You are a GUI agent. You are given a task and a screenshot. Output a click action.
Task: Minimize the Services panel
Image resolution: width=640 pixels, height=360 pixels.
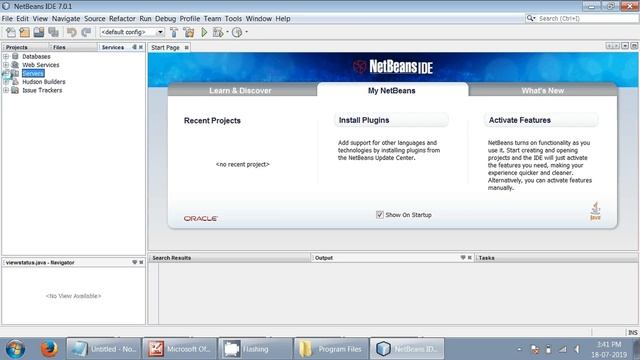tap(134, 47)
